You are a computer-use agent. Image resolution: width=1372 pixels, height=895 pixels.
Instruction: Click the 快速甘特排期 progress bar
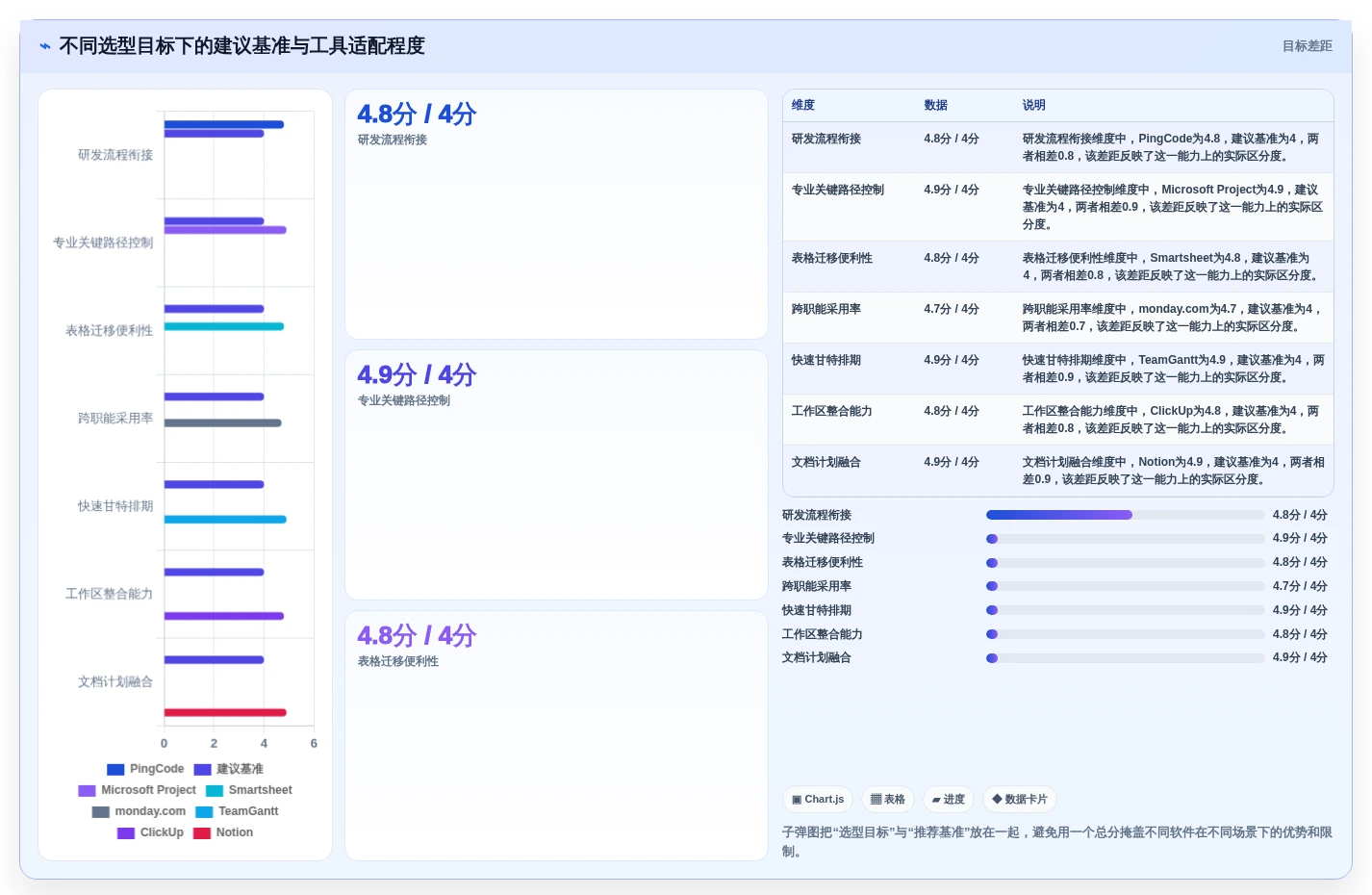point(1125,610)
